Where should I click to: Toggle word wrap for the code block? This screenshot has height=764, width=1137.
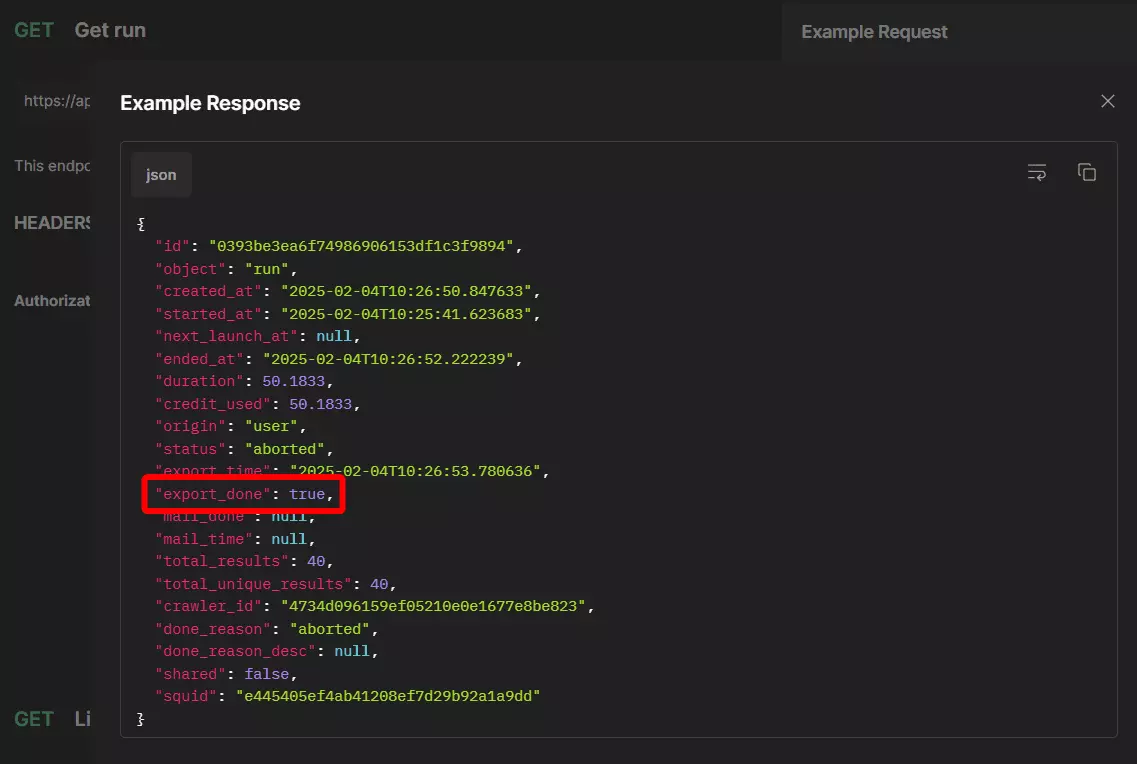coord(1037,172)
